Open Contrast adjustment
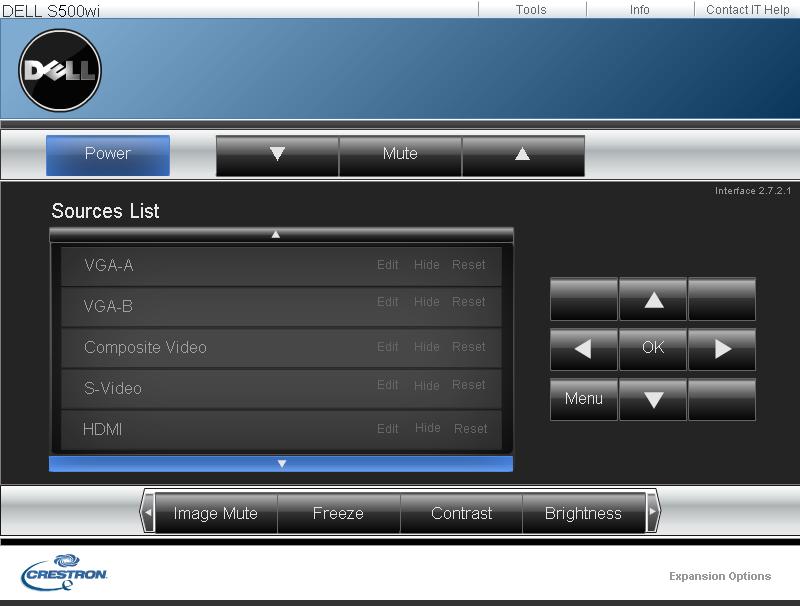Image resolution: width=800 pixels, height=606 pixels. pyautogui.click(x=461, y=513)
